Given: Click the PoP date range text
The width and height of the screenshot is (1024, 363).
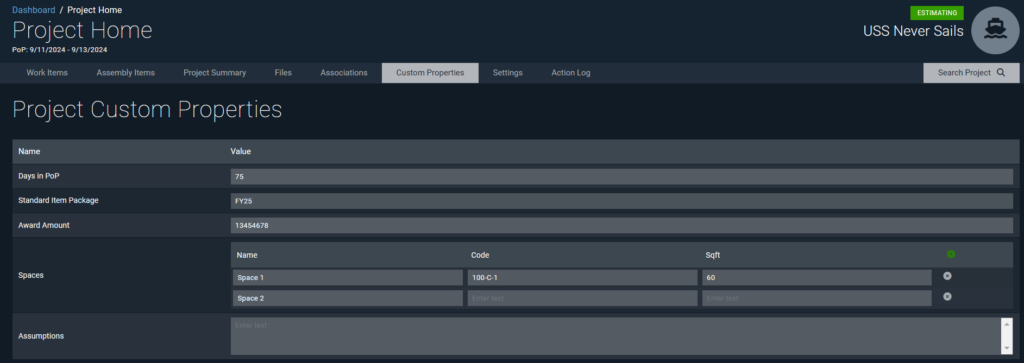Looking at the screenshot, I should point(59,50).
